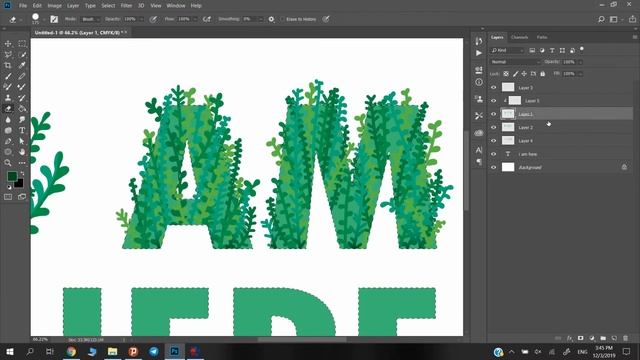640x360 pixels.
Task: Hide the Layer 2 visibility eye
Action: 493,127
